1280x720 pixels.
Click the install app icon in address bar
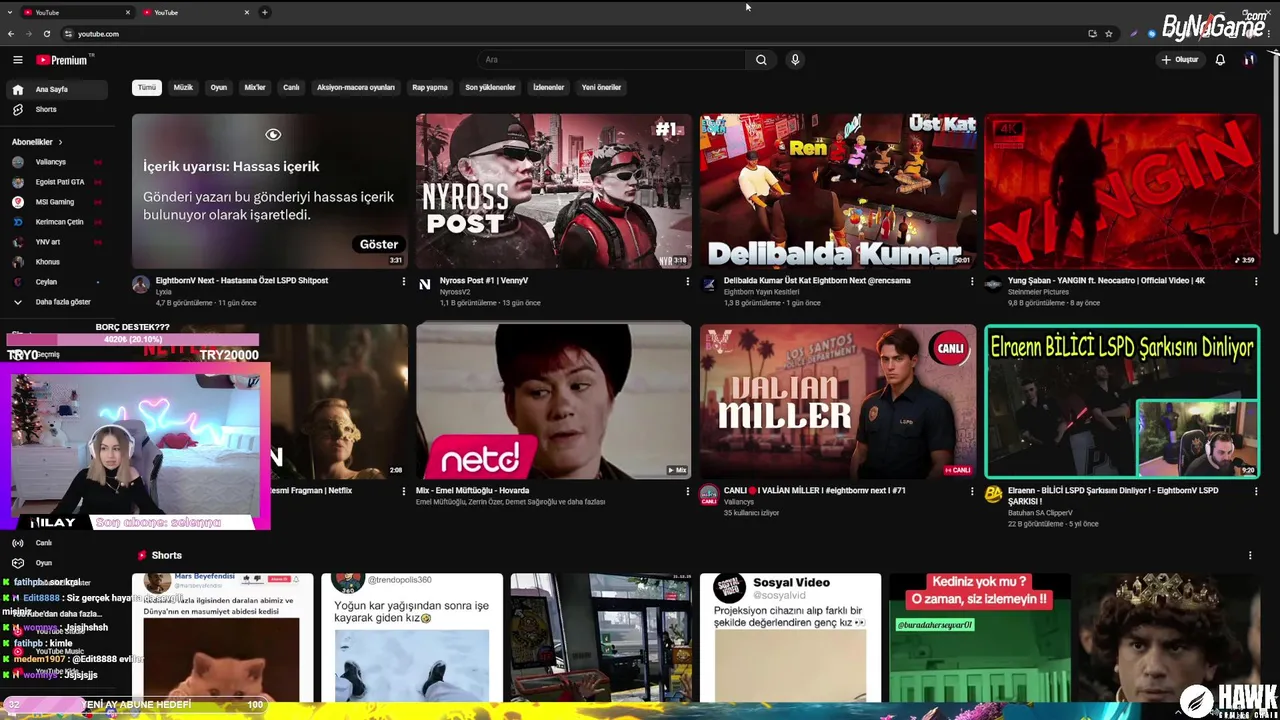click(1092, 34)
